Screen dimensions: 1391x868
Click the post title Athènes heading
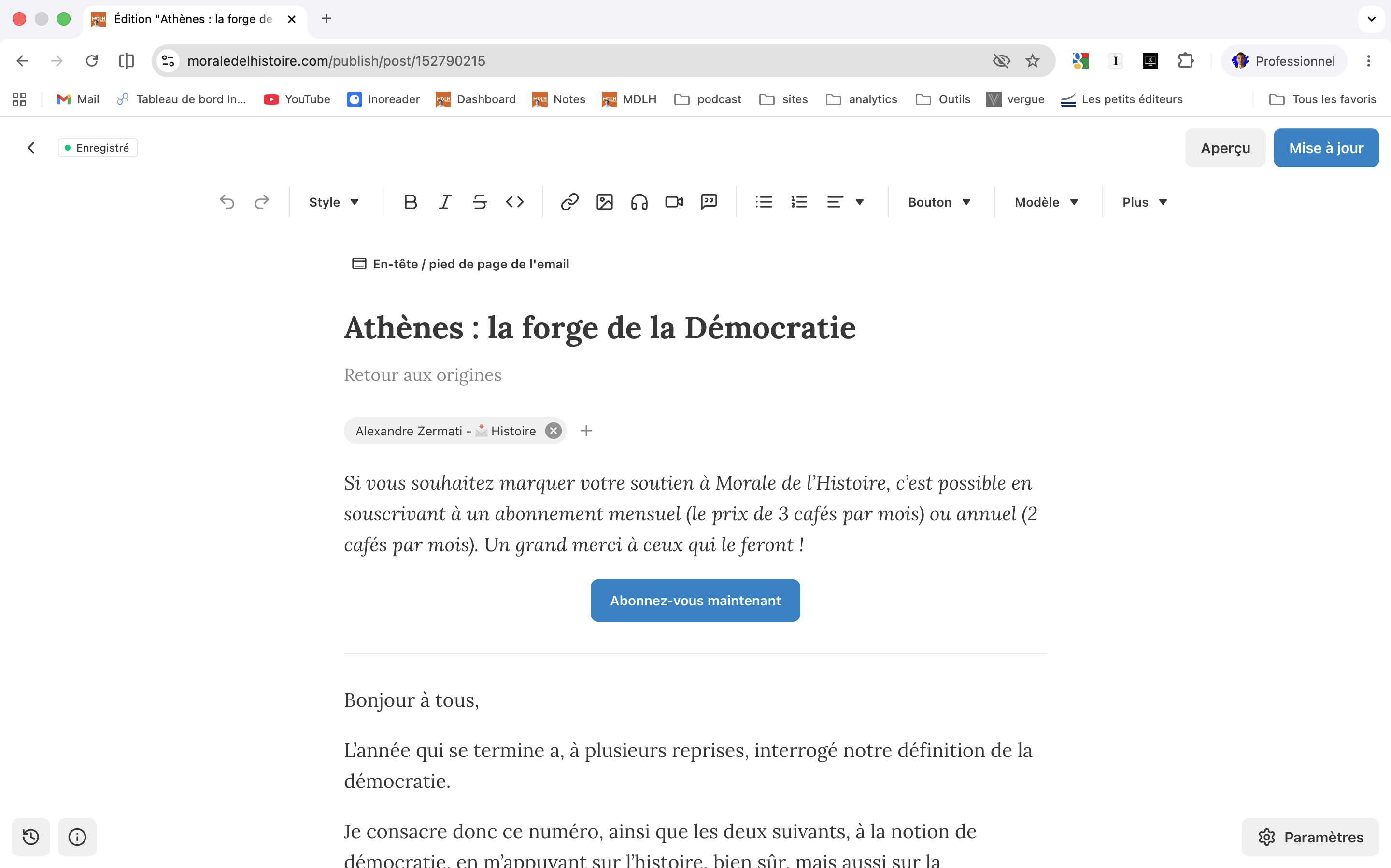(599, 328)
